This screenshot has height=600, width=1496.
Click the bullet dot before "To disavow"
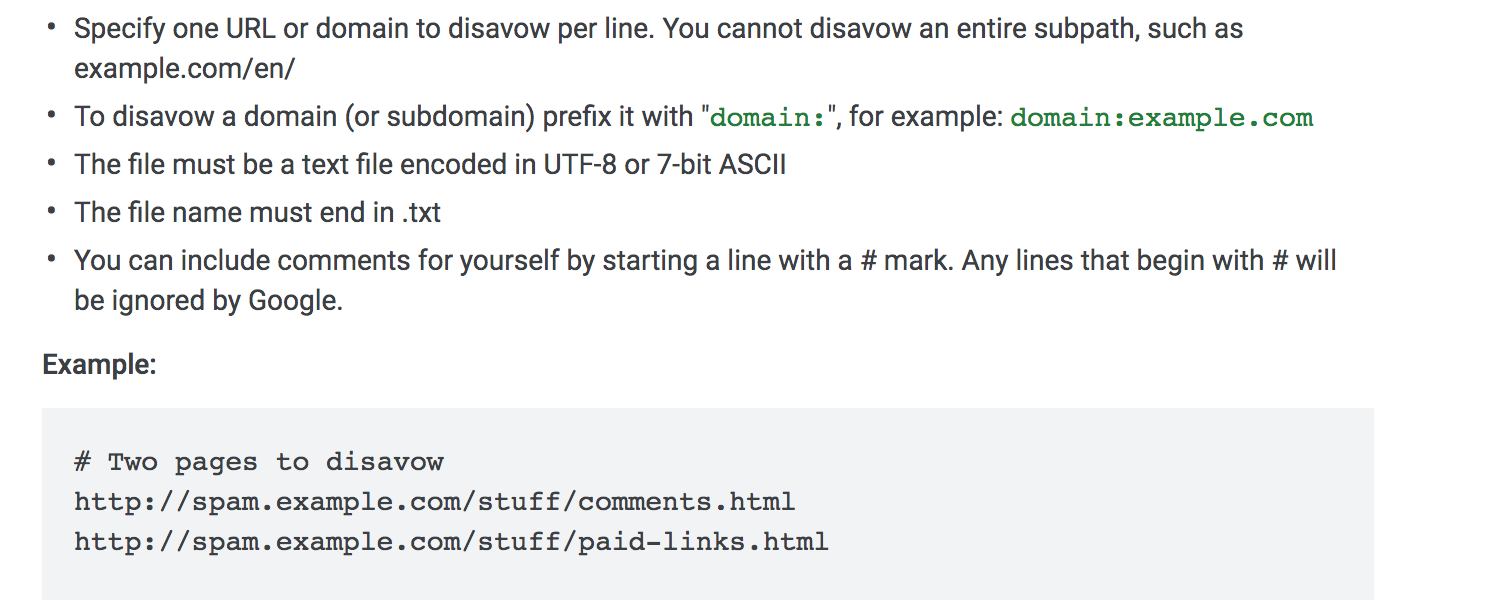click(x=51, y=116)
